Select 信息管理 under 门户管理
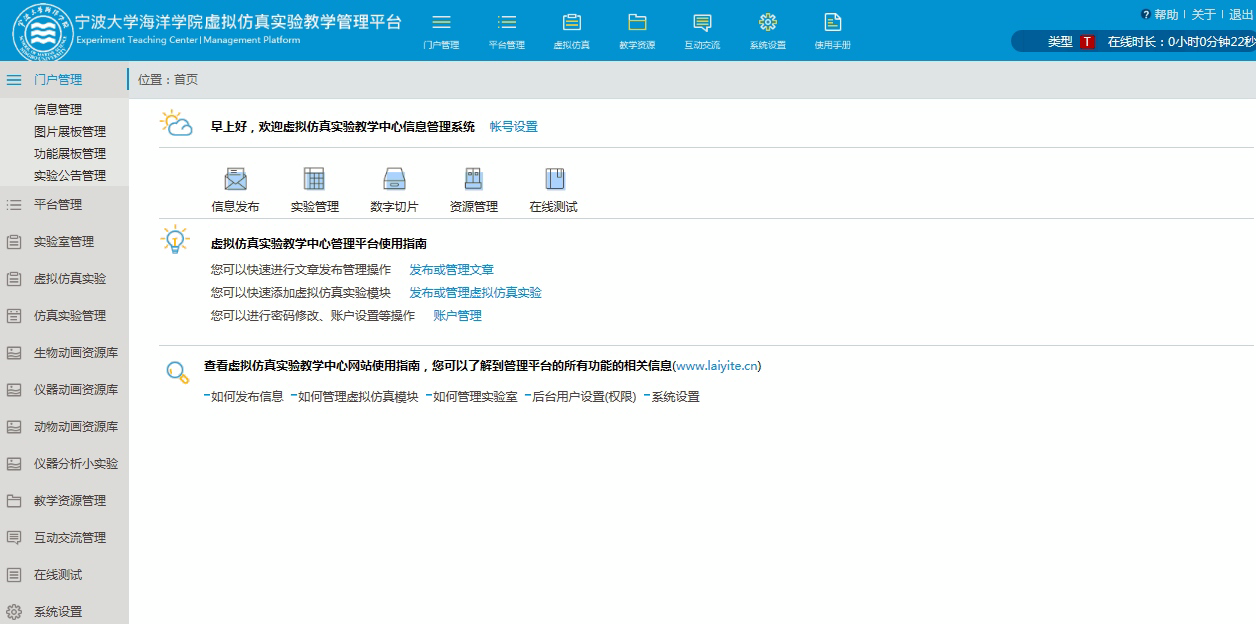The width and height of the screenshot is (1256, 624). pyautogui.click(x=58, y=110)
